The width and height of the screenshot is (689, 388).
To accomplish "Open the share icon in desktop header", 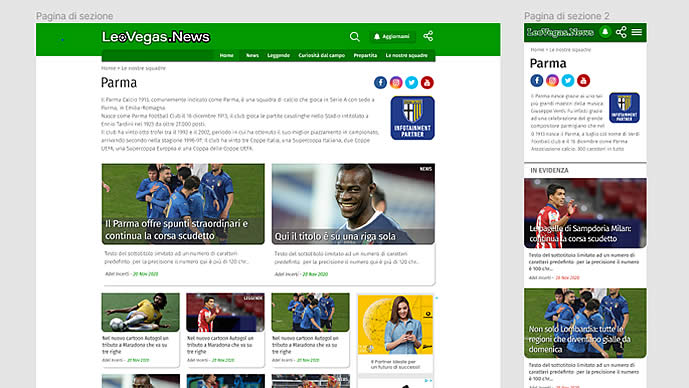I will (428, 36).
